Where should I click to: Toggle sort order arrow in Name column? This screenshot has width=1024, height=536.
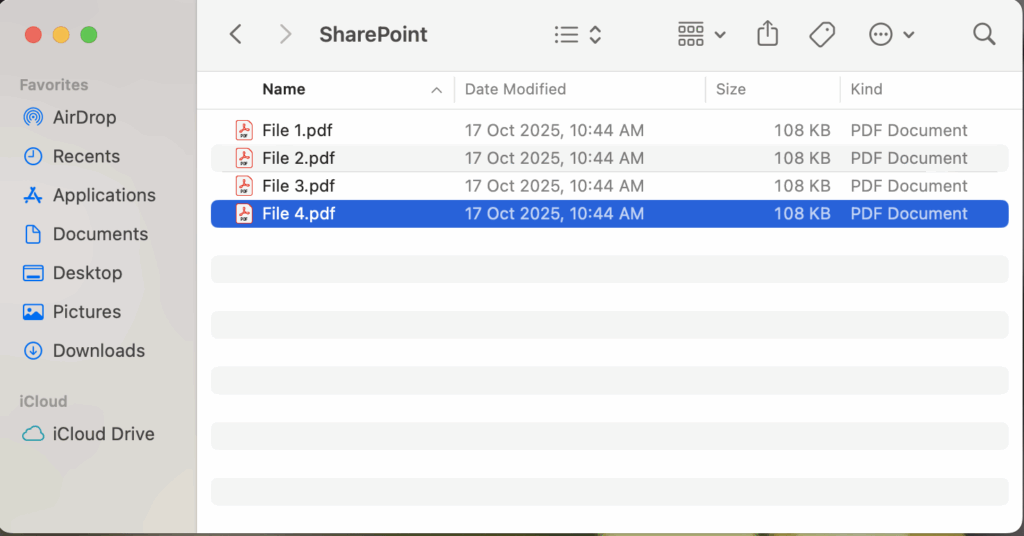436,90
